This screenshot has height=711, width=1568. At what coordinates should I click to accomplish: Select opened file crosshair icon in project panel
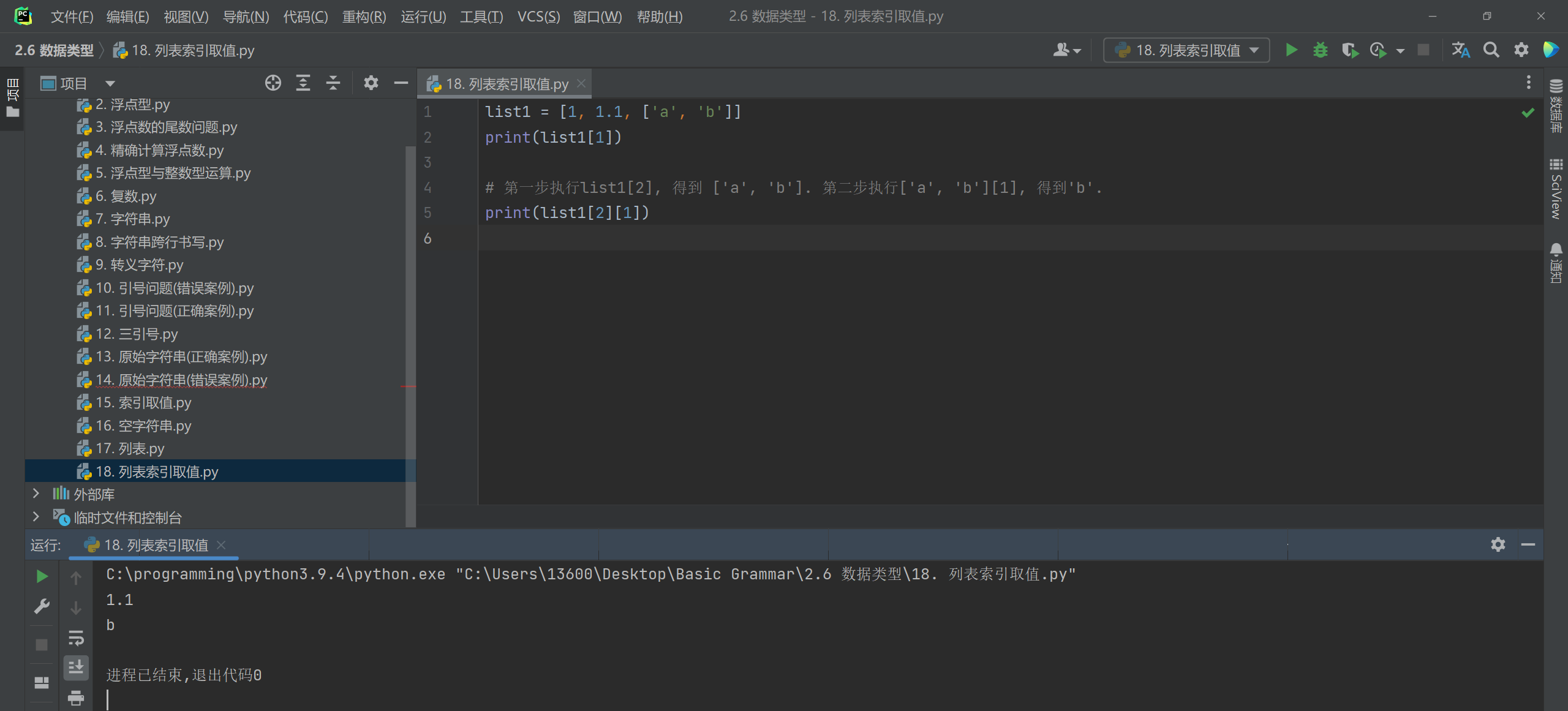pos(273,83)
